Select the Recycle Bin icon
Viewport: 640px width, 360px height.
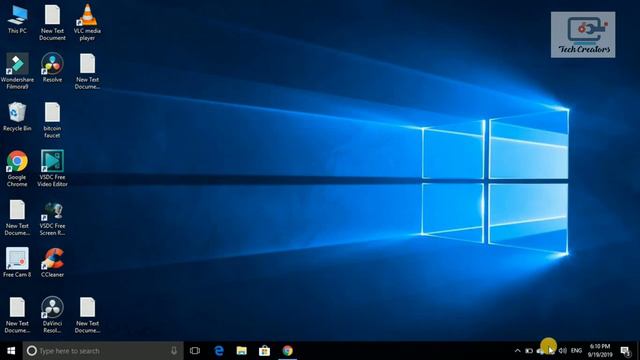pos(17,117)
